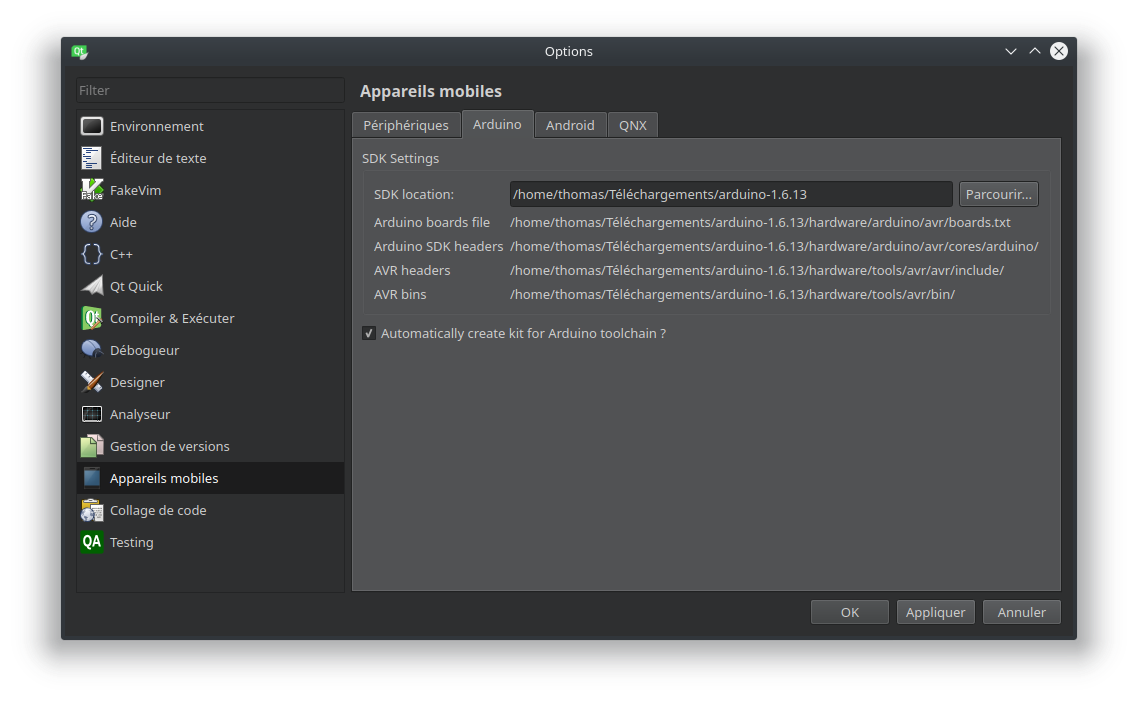Screen dimensions: 1138x701
Task: Click the Environnement category icon
Action: 91,126
